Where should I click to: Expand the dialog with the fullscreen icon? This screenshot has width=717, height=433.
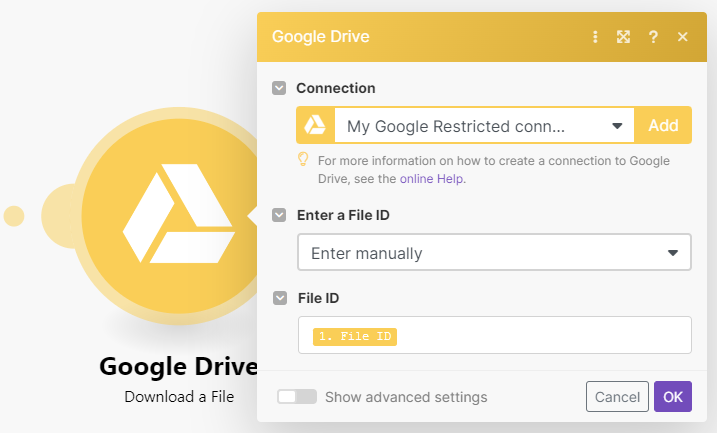[623, 37]
